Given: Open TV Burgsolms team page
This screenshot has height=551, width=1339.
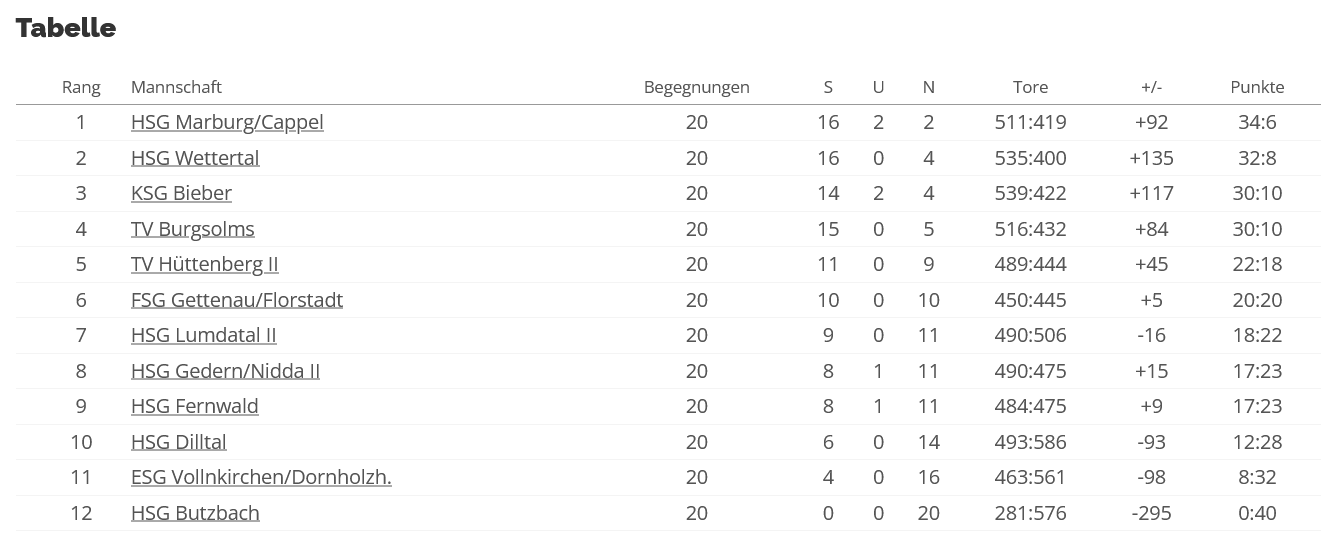Looking at the screenshot, I should (193, 229).
